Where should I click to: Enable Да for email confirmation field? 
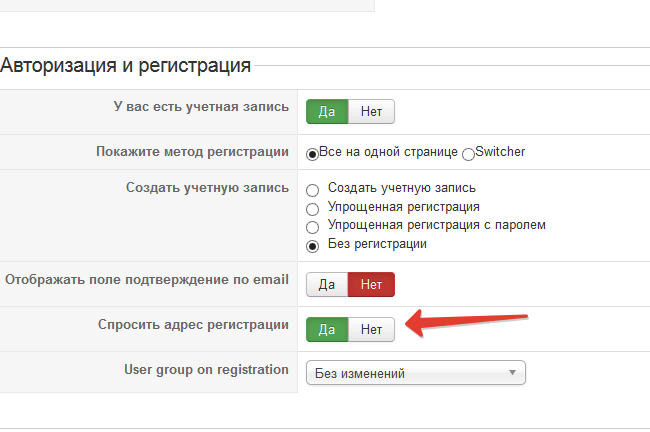(326, 285)
